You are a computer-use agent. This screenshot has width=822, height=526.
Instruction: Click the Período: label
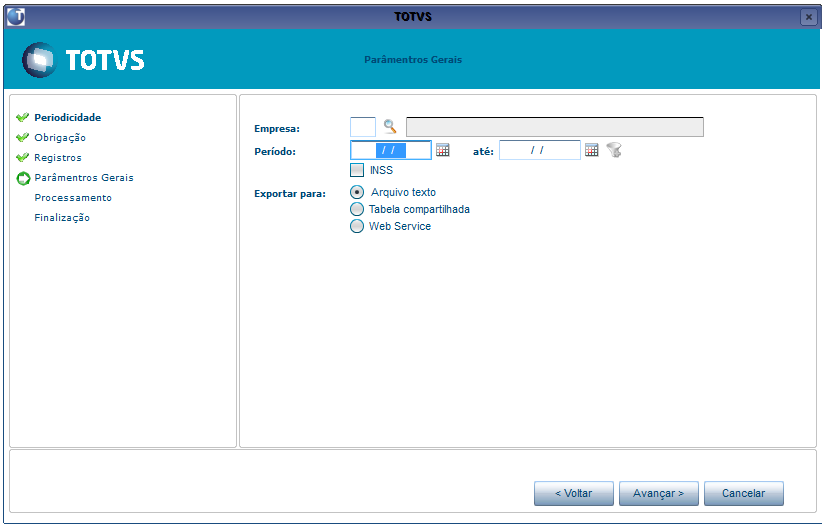pyautogui.click(x=275, y=152)
